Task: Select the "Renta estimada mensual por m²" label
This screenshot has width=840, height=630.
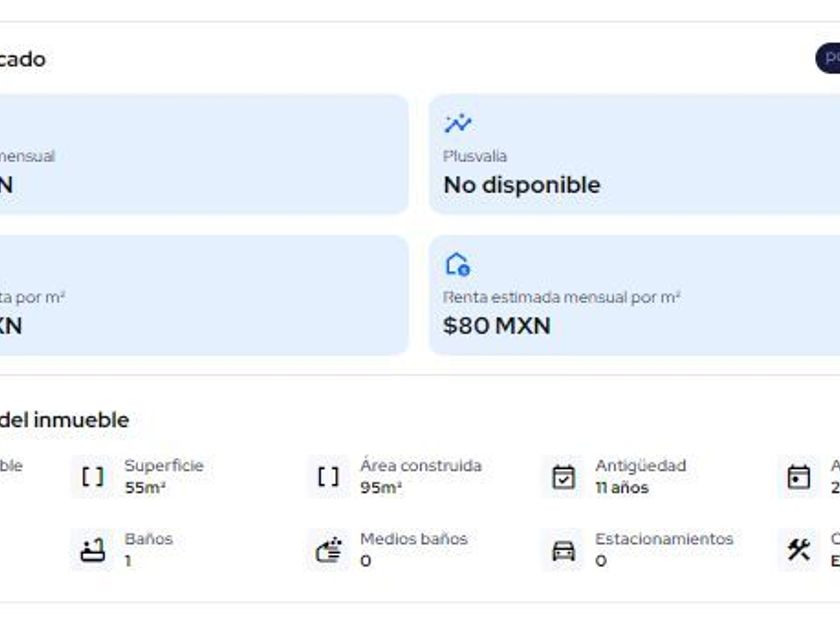Action: [x=561, y=297]
